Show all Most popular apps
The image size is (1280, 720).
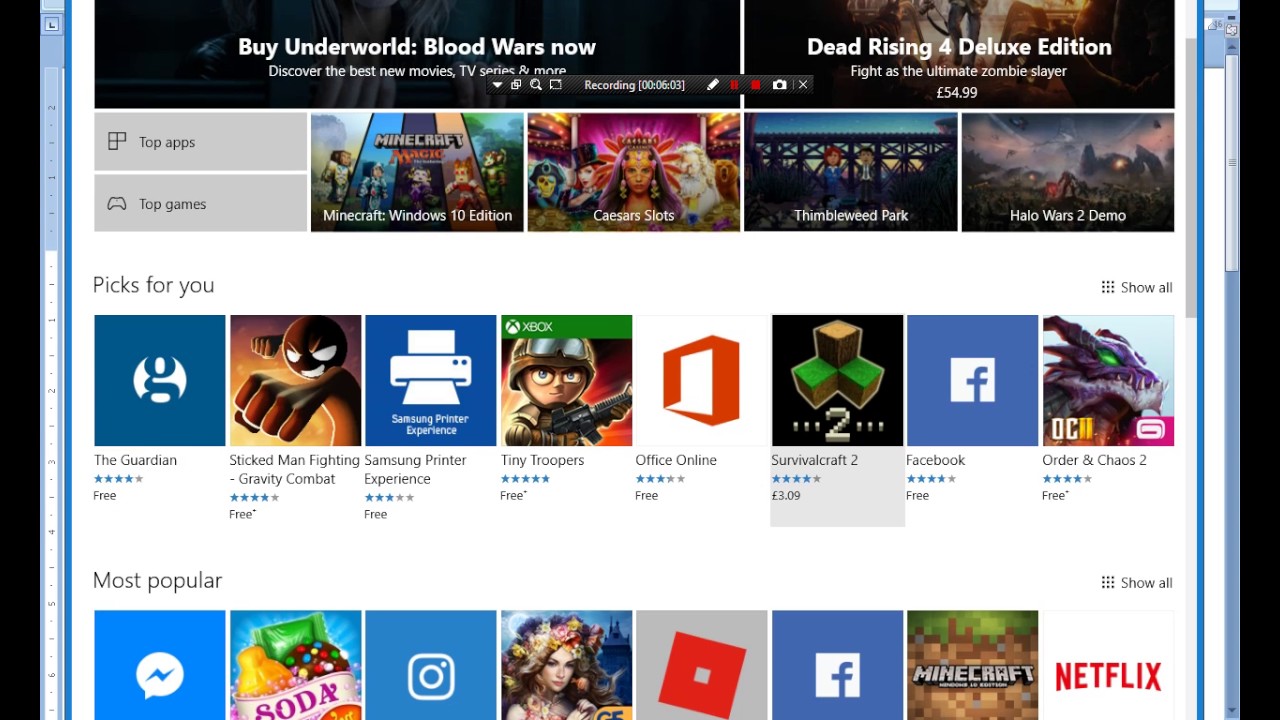pos(1137,583)
